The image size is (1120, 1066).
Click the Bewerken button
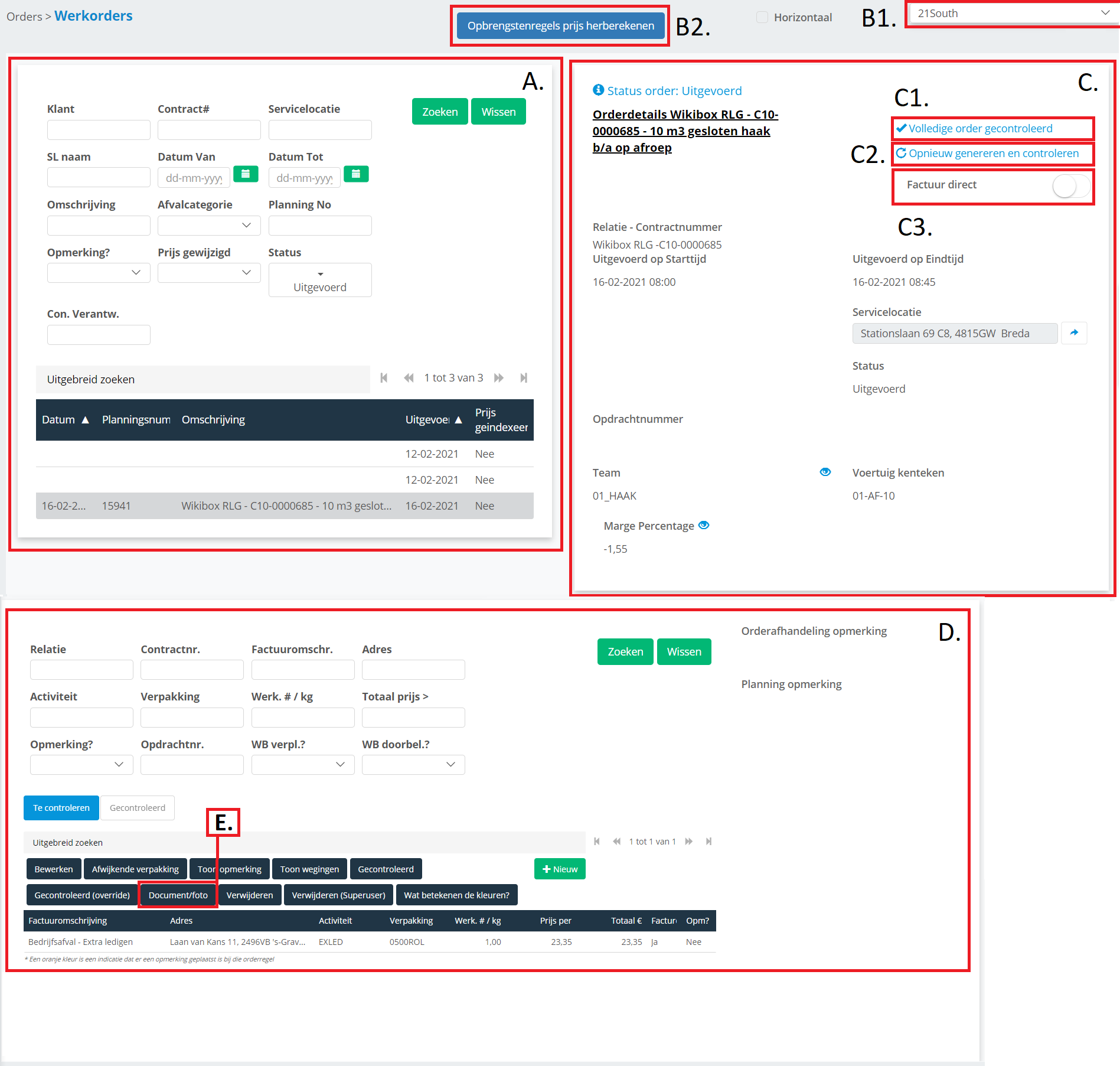(x=54, y=869)
